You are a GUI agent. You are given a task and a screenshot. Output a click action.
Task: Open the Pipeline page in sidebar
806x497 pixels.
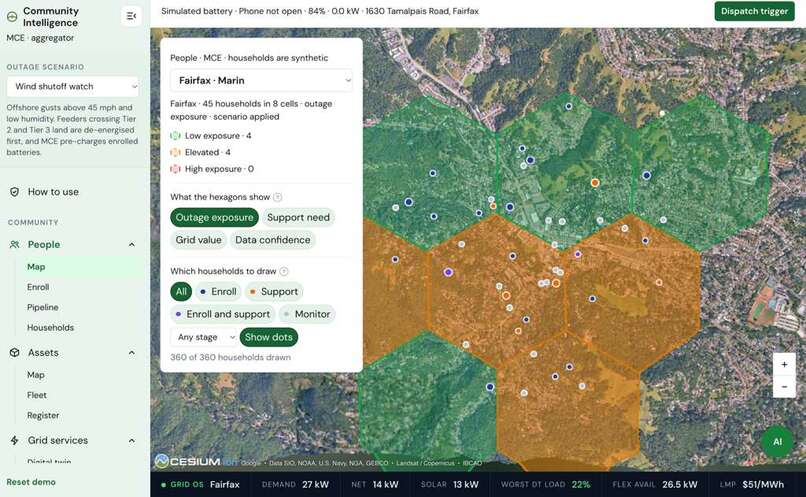(43, 307)
